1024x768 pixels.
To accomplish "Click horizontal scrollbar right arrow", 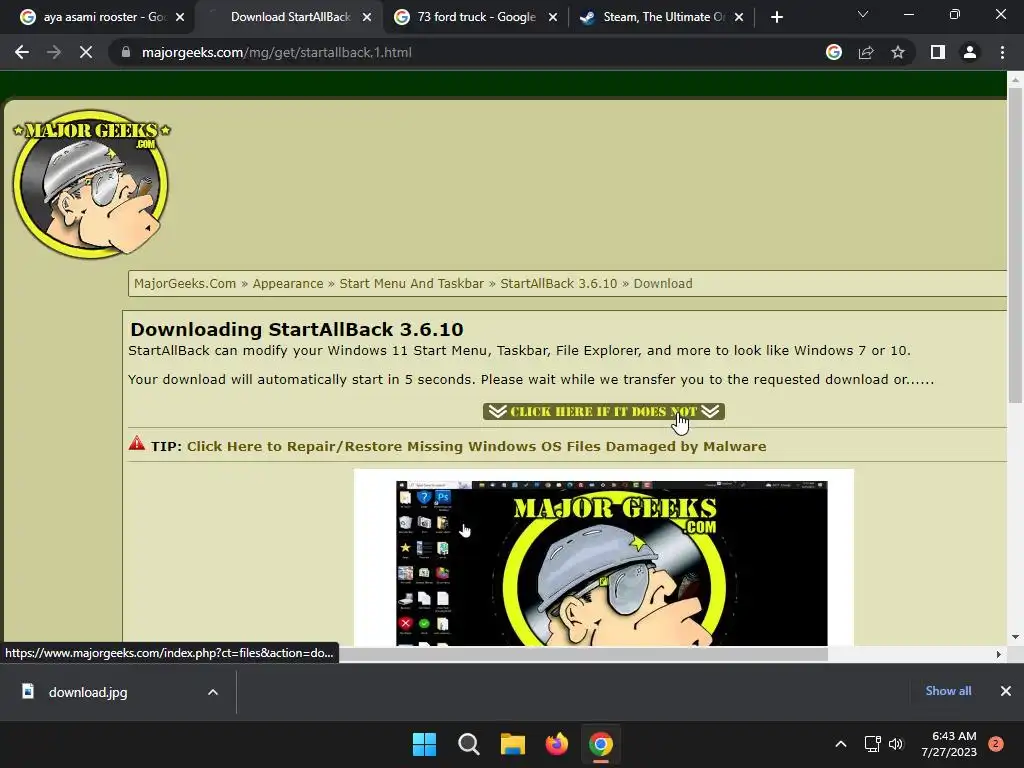I will [x=999, y=654].
